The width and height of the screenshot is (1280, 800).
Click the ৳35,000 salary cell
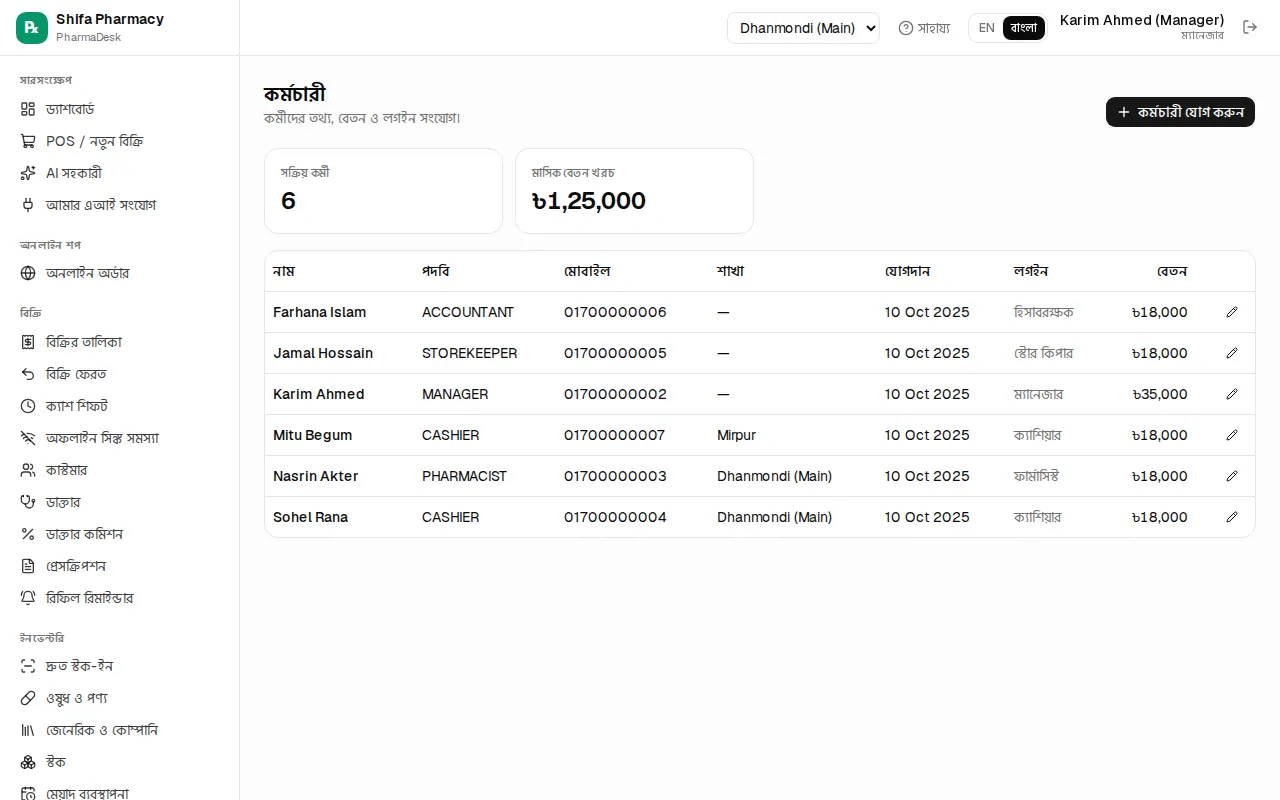tap(1160, 394)
